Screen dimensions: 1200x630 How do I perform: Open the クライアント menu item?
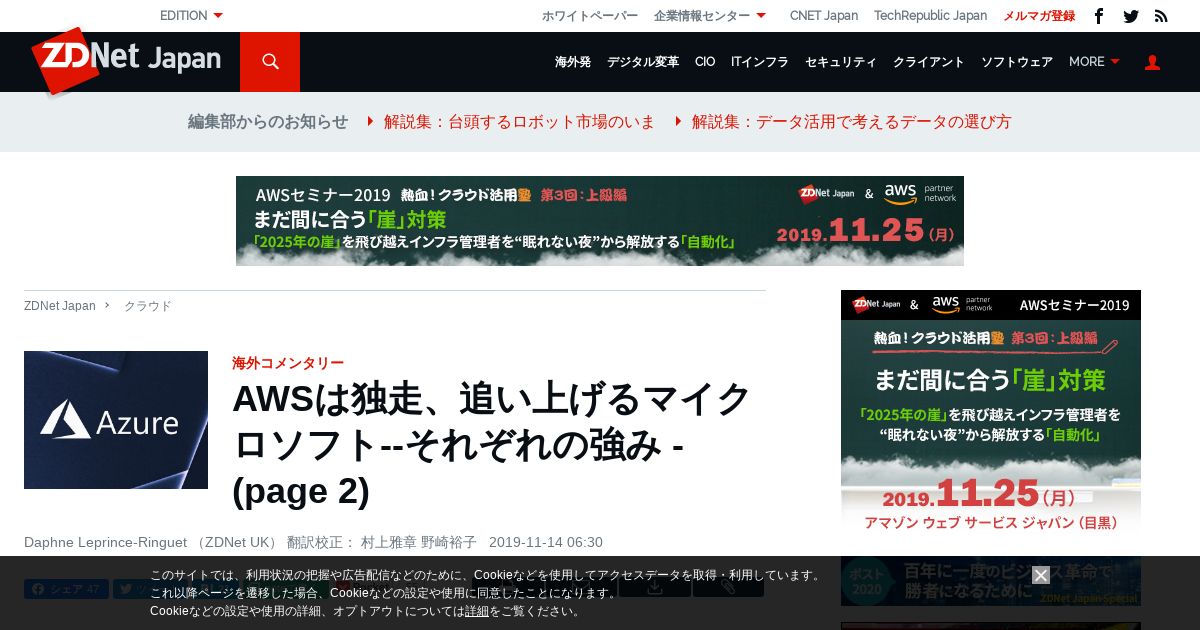(929, 62)
